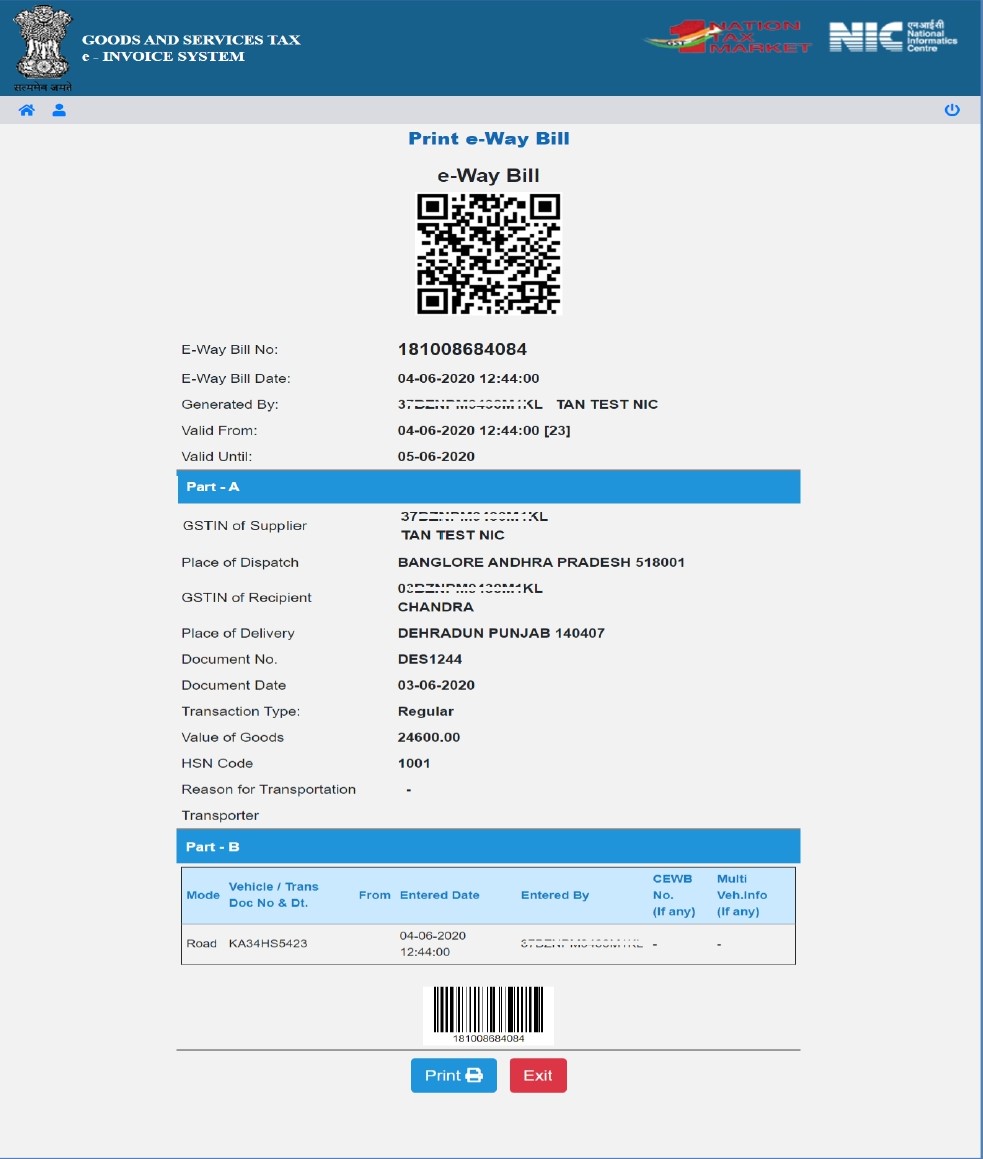Screen dimensions: 983x1159
Task: Click the Mode column header
Action: click(x=203, y=895)
